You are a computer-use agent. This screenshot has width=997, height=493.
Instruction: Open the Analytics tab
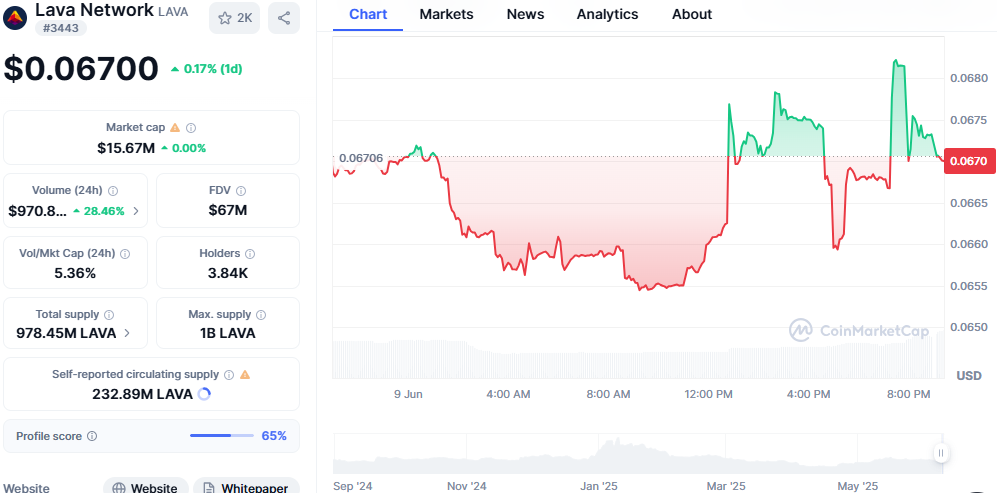pyautogui.click(x=607, y=14)
